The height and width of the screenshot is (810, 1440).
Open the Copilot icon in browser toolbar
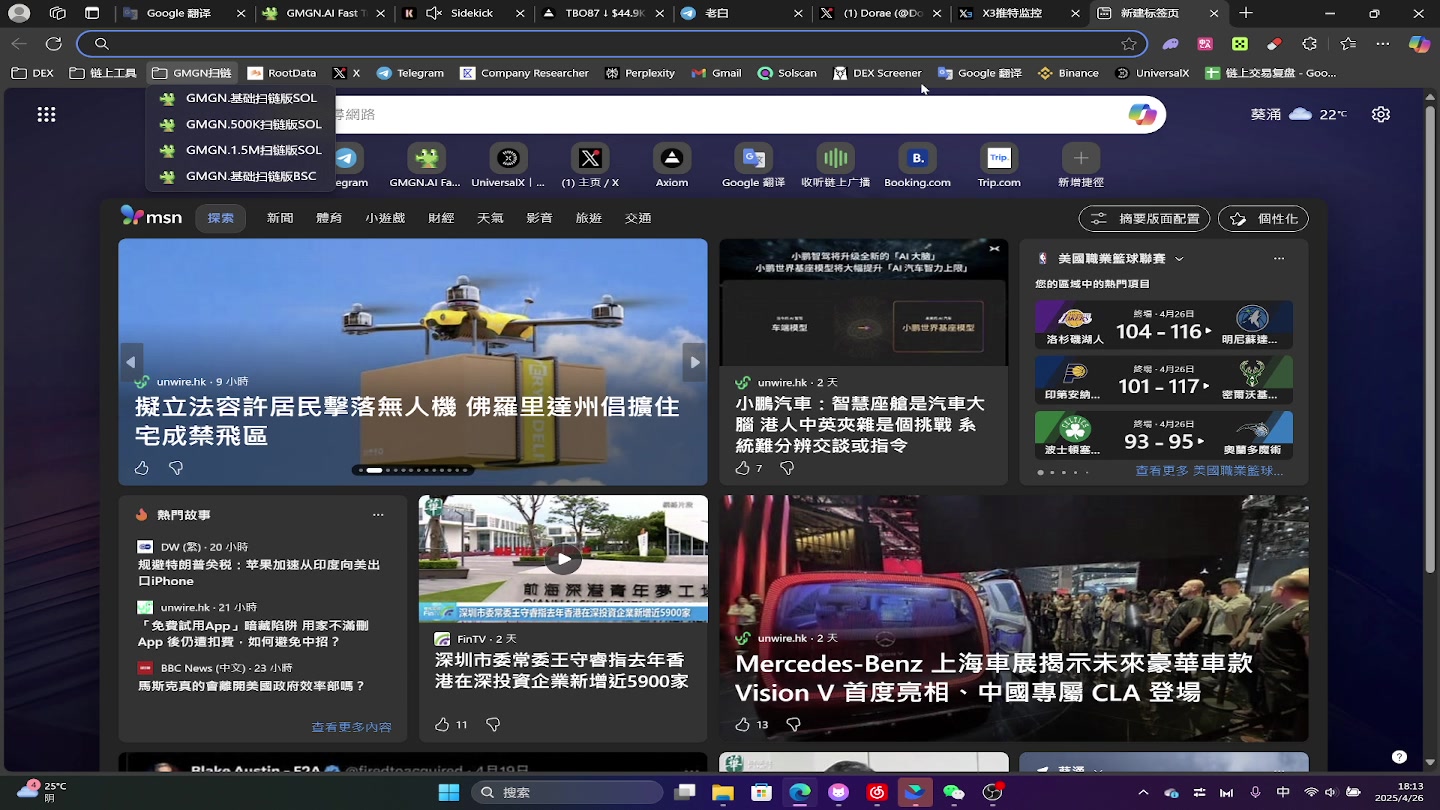pyautogui.click(x=1419, y=43)
